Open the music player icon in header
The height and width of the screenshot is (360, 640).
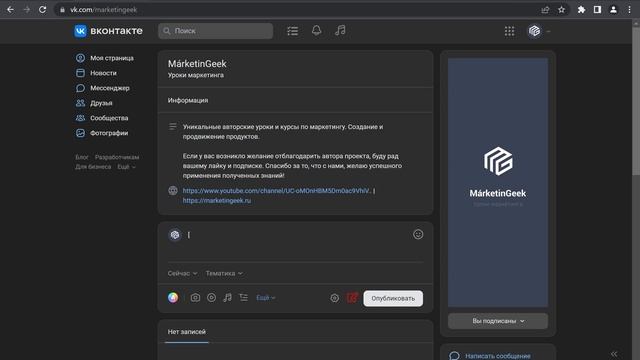[x=340, y=31]
